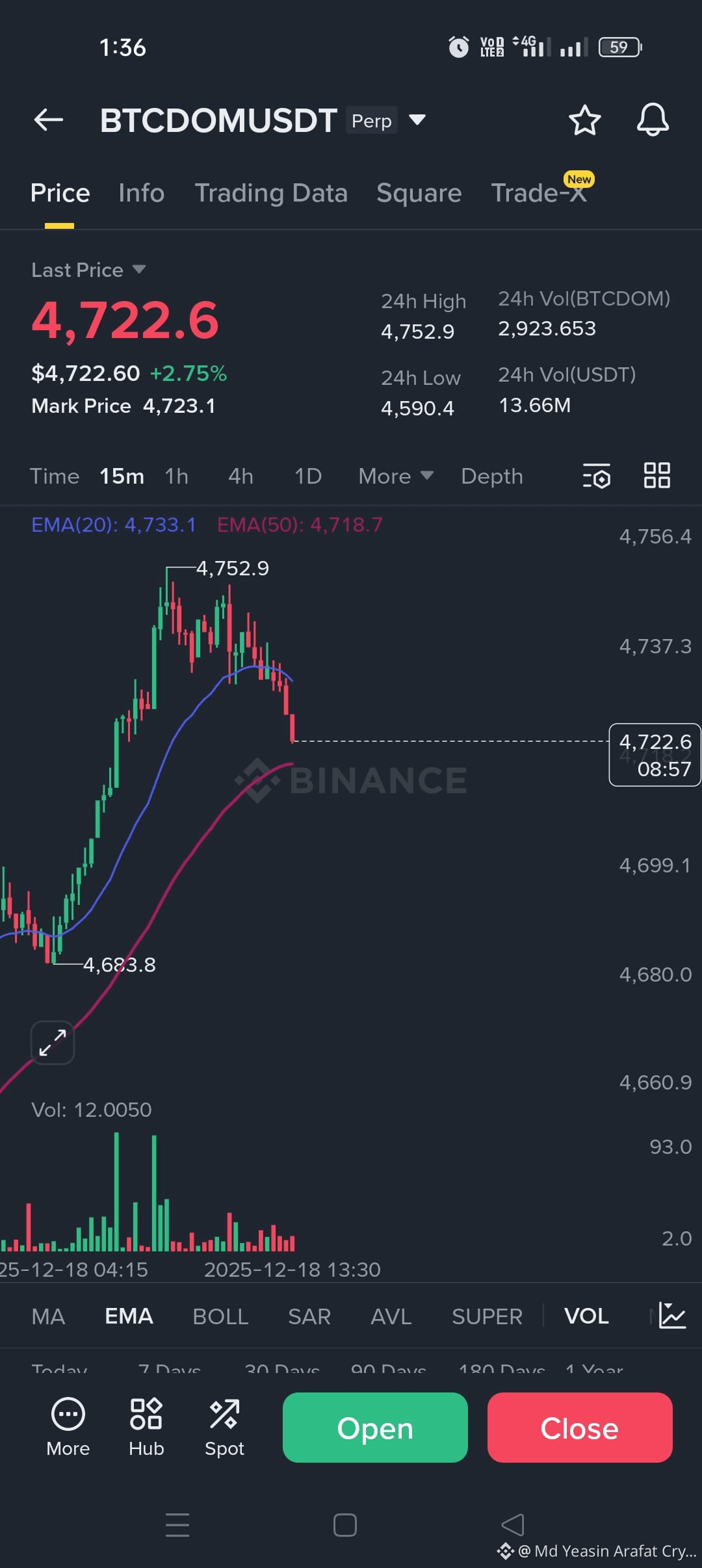Expand the chart to fullscreen
This screenshot has height=1568, width=702.
point(53,1042)
